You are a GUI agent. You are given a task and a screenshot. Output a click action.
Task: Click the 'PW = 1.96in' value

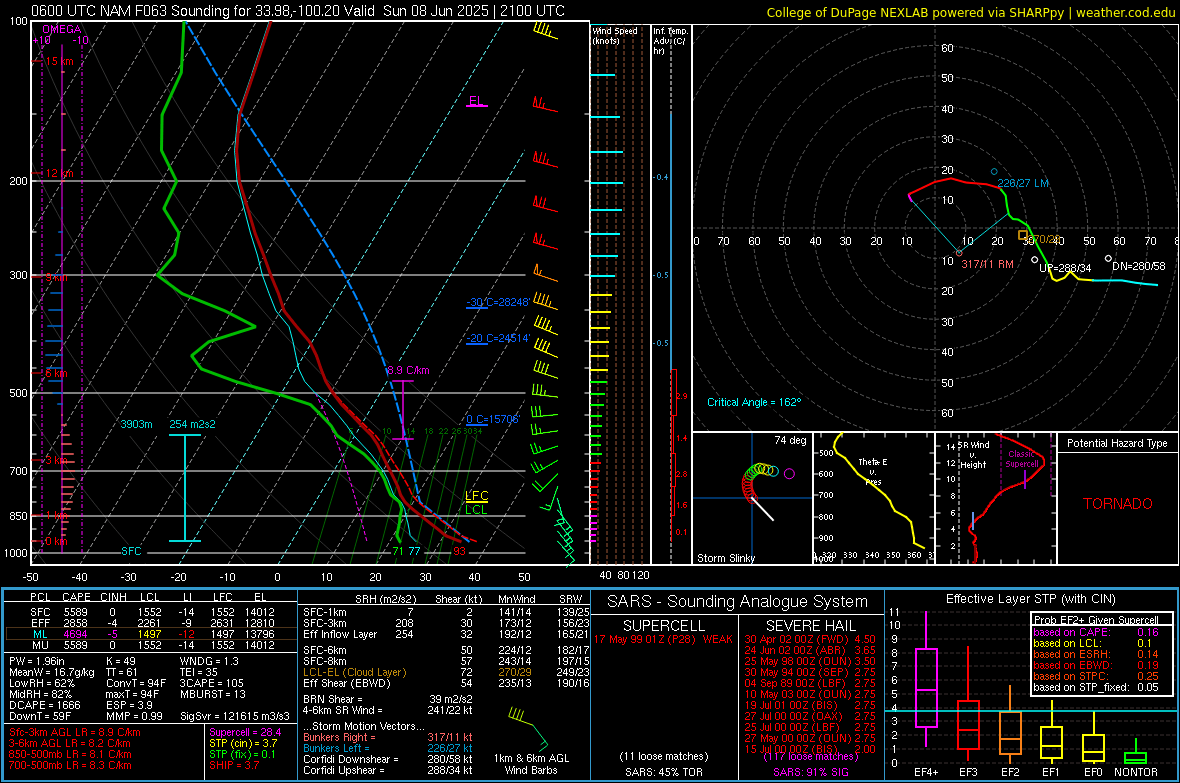(37, 661)
